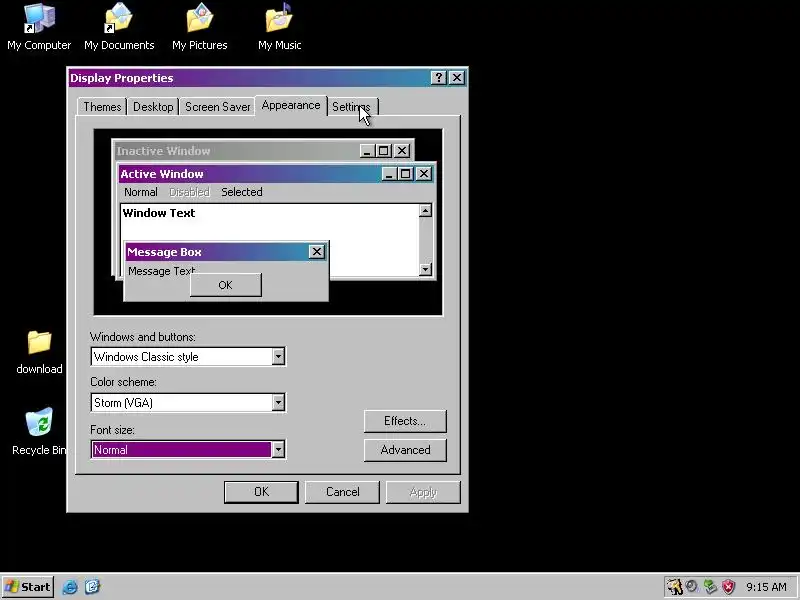Click the Active Window preview minimize button
Screen dimensions: 800x600
click(x=390, y=174)
